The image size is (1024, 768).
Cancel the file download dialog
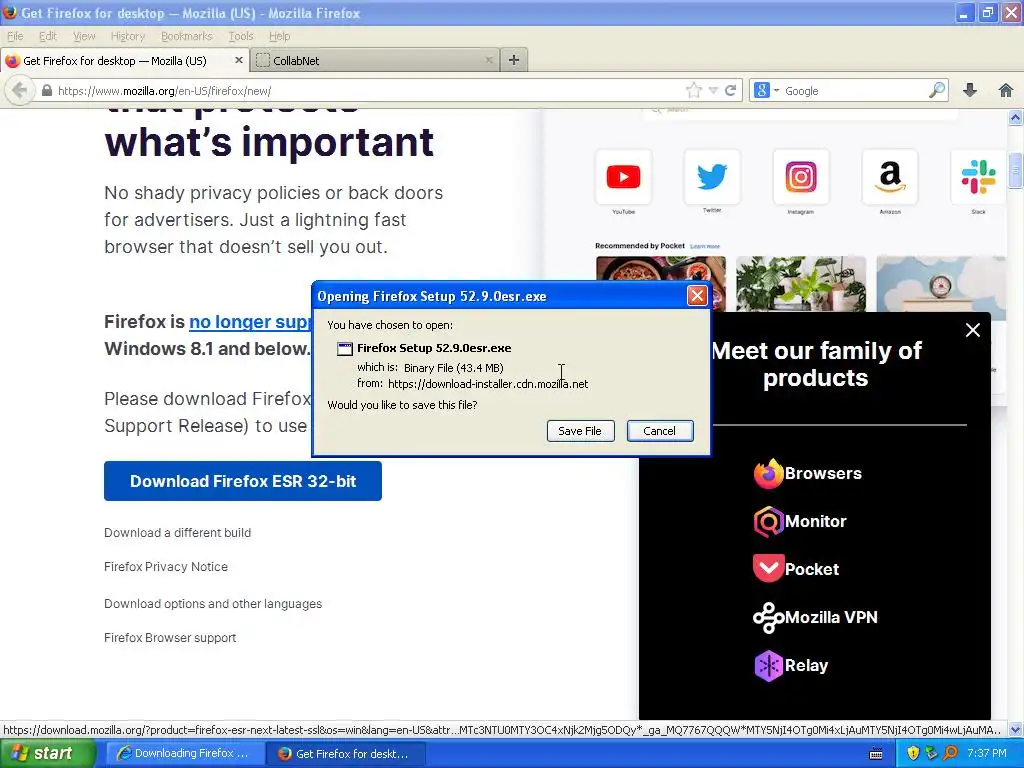tap(660, 431)
